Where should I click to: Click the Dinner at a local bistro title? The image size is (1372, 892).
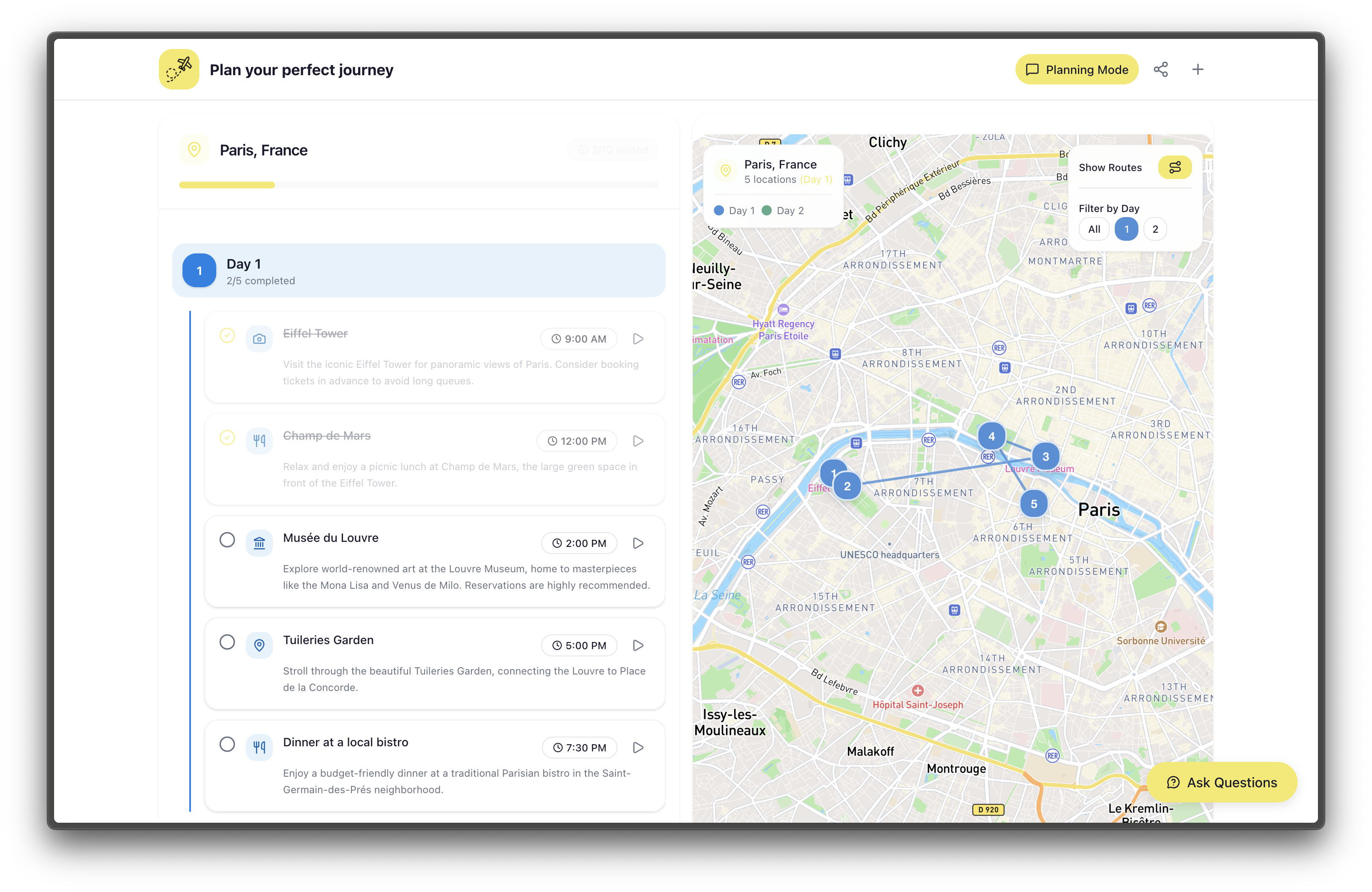pos(345,742)
